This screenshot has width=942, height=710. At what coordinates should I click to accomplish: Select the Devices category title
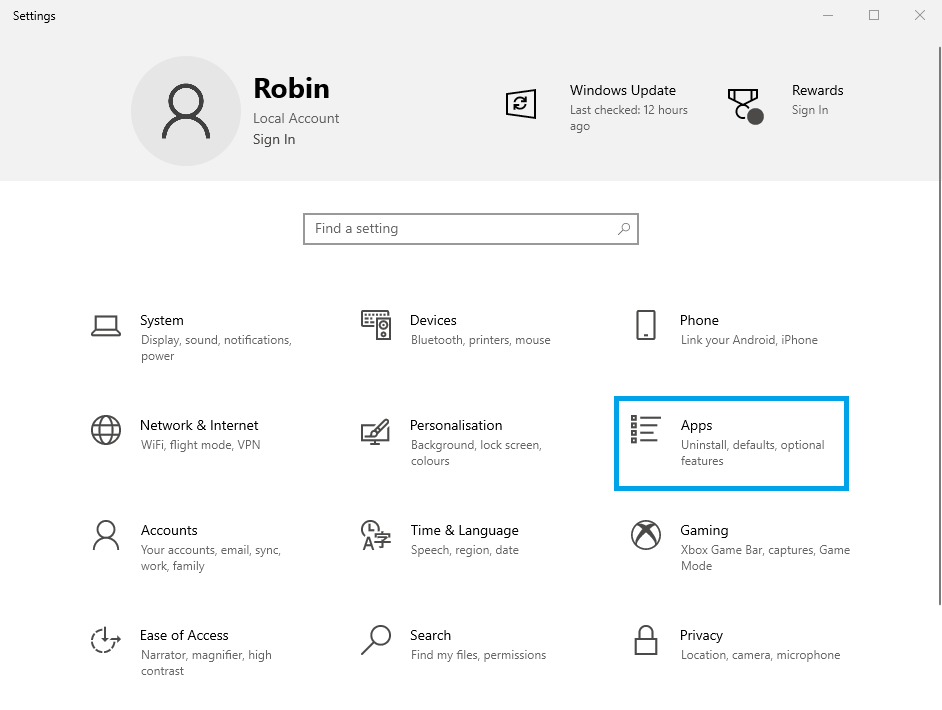(433, 320)
